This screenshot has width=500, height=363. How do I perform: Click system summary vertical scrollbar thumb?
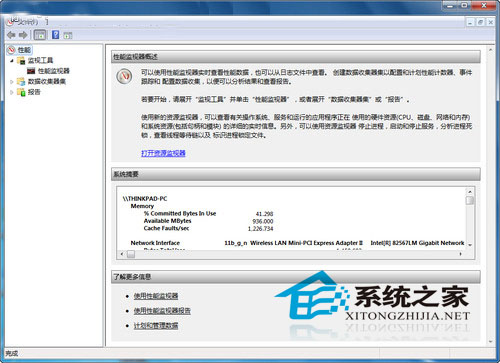pyautogui.click(x=470, y=200)
